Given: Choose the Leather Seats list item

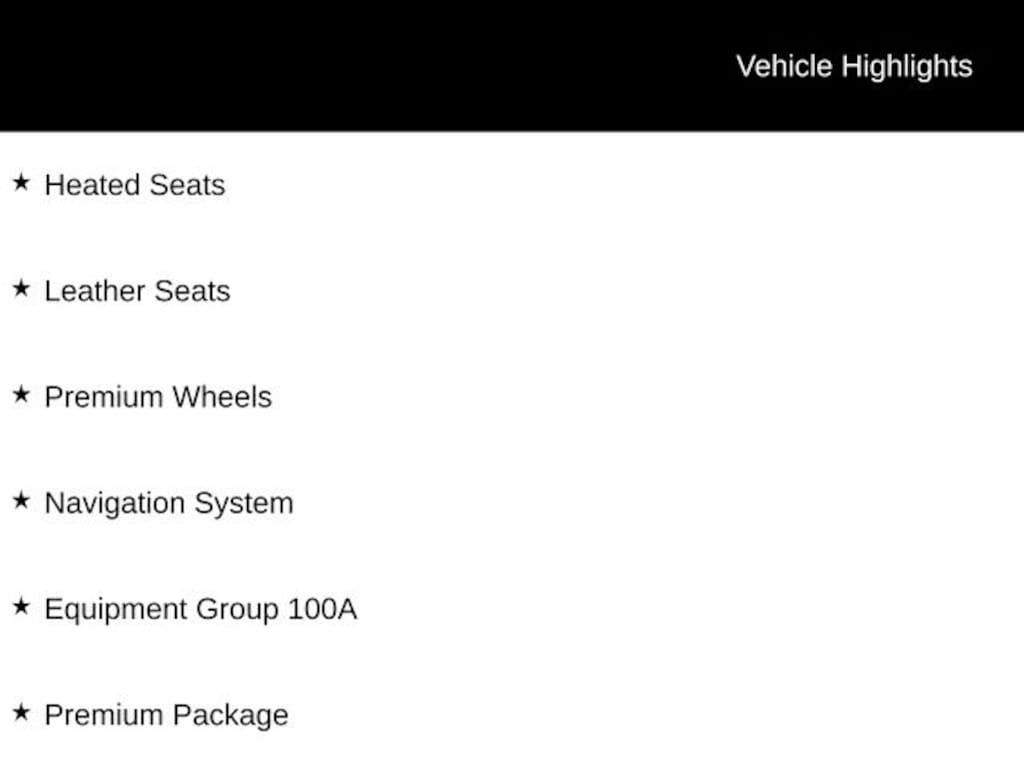Looking at the screenshot, I should [x=137, y=291].
